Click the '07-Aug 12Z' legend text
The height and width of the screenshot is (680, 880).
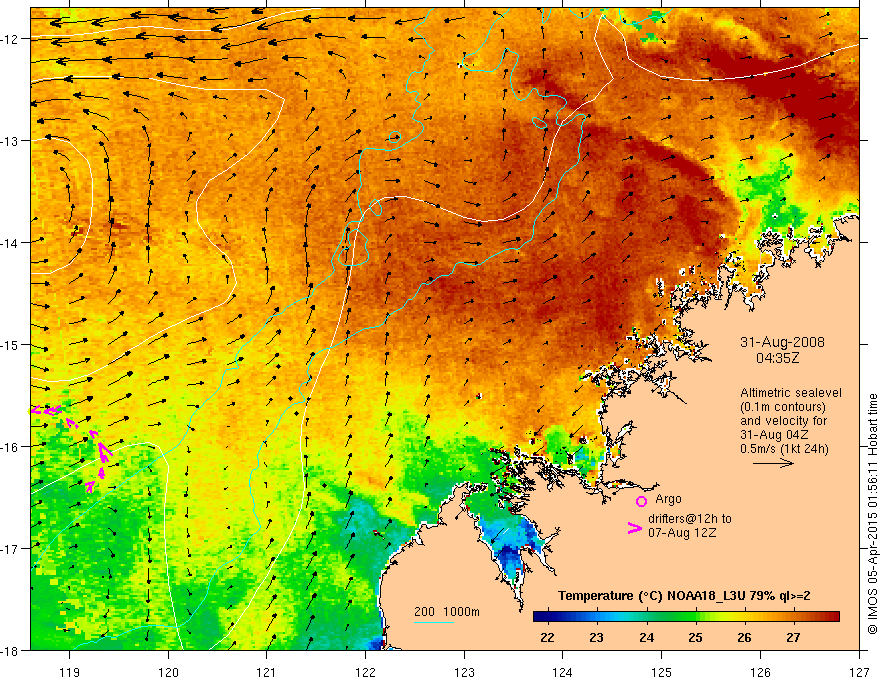(x=682, y=533)
